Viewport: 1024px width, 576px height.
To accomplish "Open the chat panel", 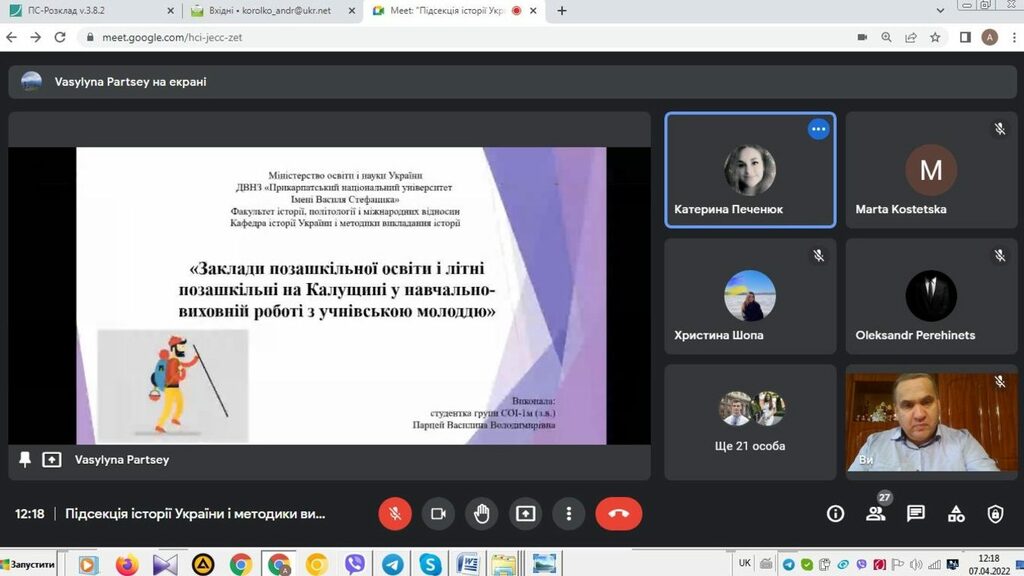I will [x=916, y=514].
